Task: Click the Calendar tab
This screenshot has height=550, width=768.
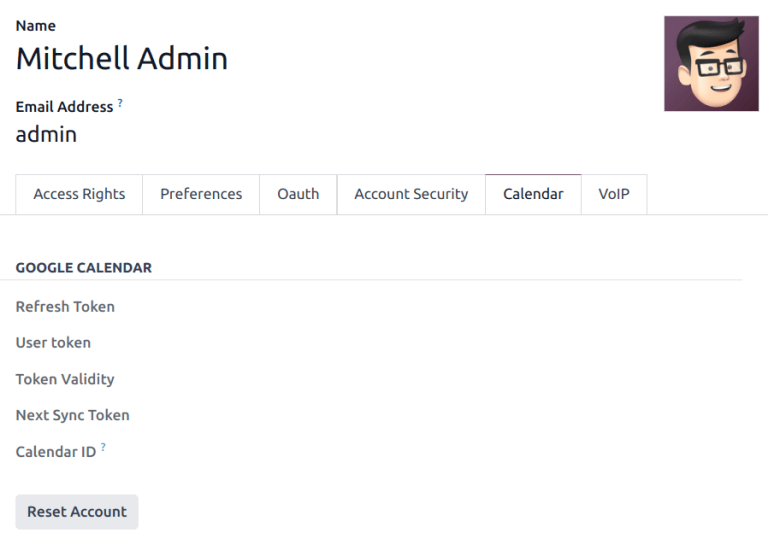Action: pyautogui.click(x=533, y=194)
